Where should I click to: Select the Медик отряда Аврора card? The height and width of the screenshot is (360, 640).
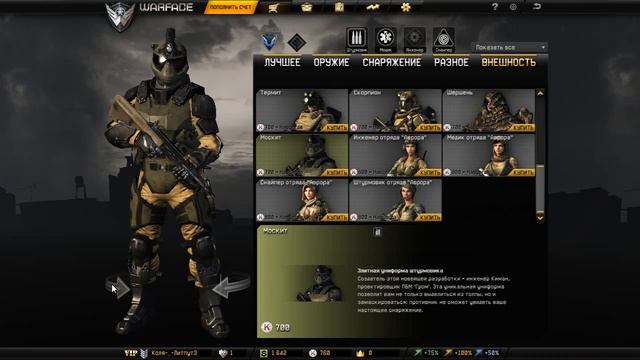(489, 155)
